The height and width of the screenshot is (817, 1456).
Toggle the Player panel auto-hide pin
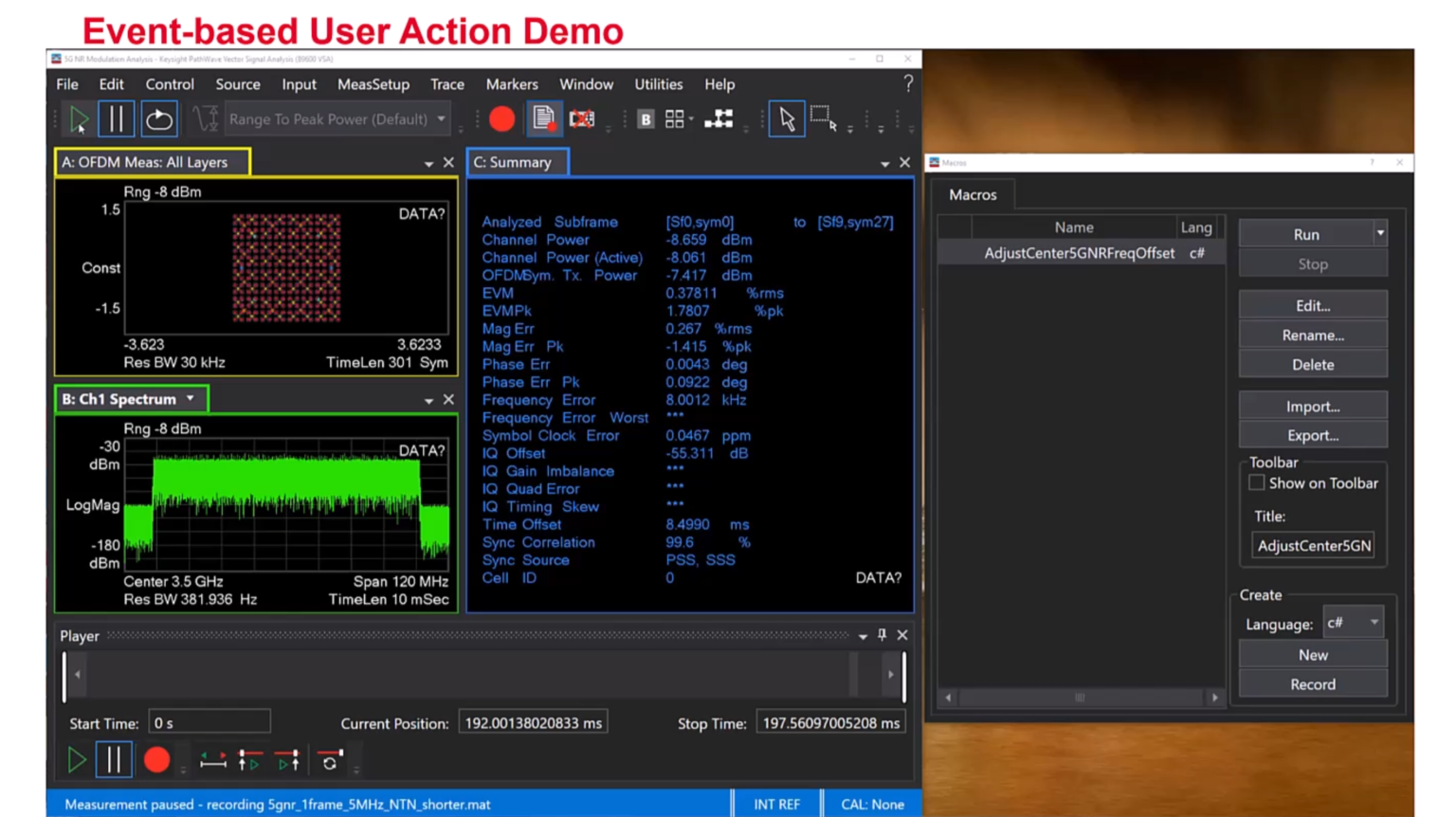(880, 635)
